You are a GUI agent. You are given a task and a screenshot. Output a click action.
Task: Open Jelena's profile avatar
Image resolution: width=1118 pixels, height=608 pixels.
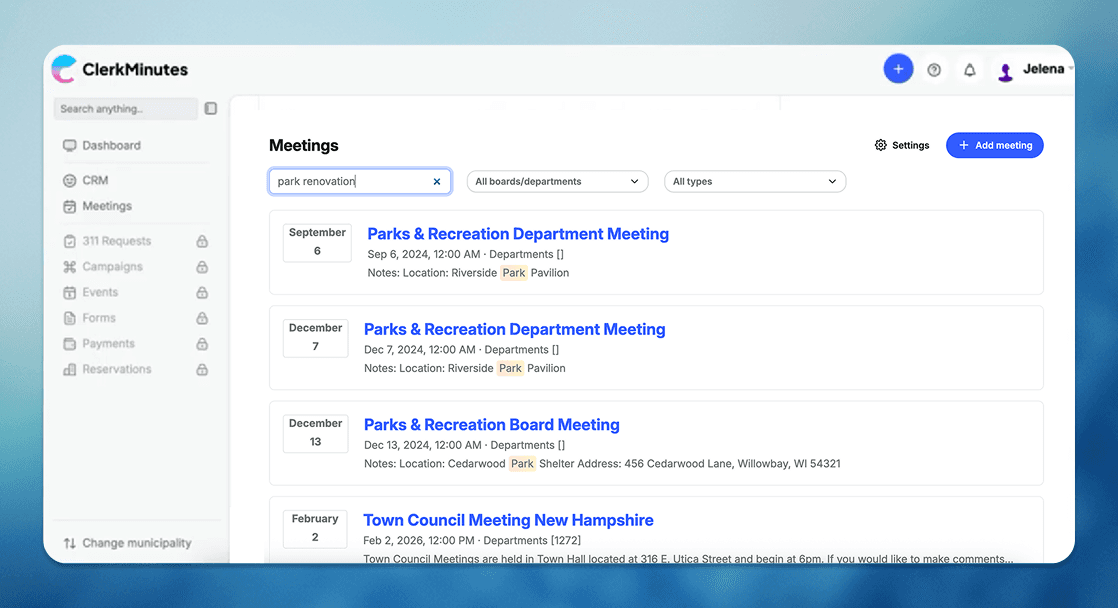(x=1005, y=69)
